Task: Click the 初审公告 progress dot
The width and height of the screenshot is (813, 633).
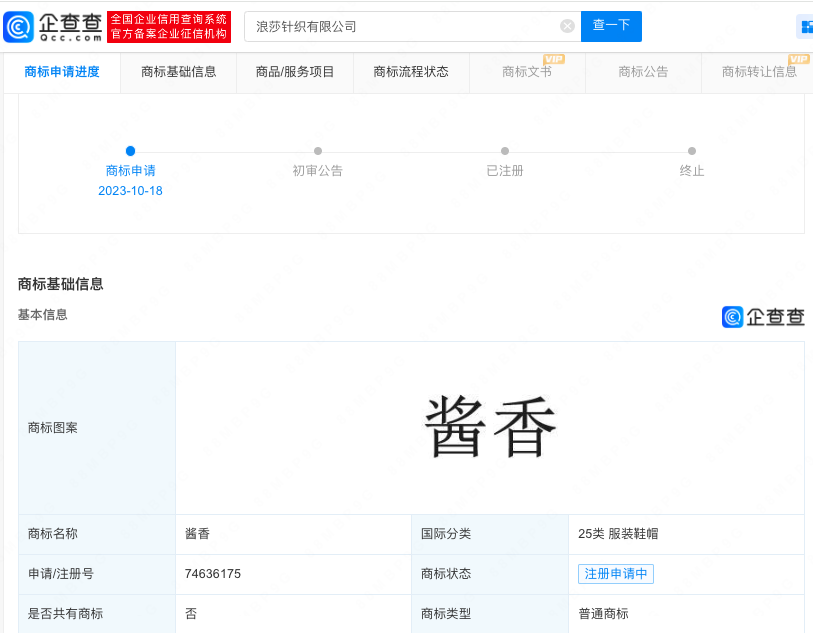Action: (x=318, y=151)
